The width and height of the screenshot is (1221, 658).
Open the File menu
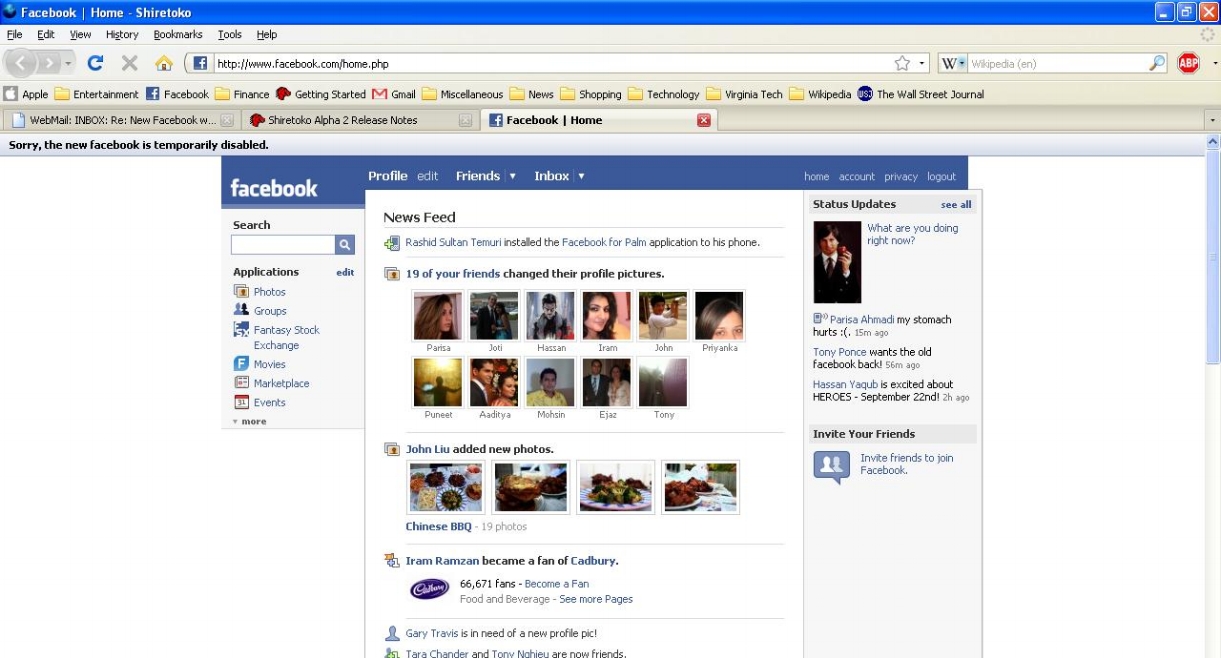[14, 34]
